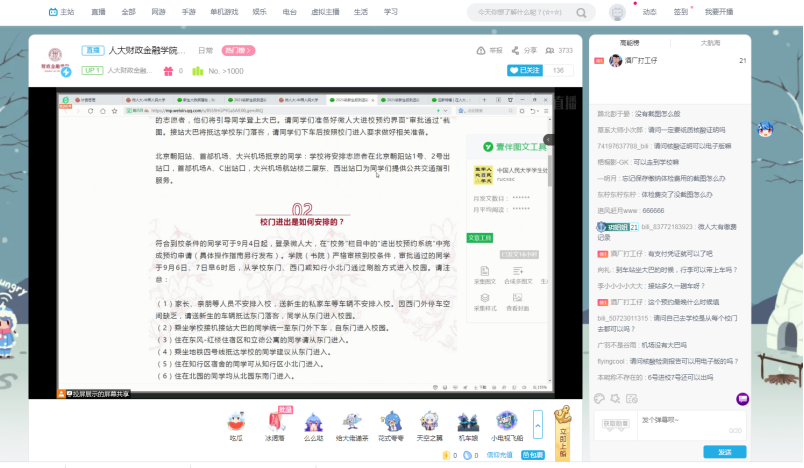This screenshot has height=468, width=804.
Task: Expand the 立即上船 side panel
Action: tap(562, 430)
